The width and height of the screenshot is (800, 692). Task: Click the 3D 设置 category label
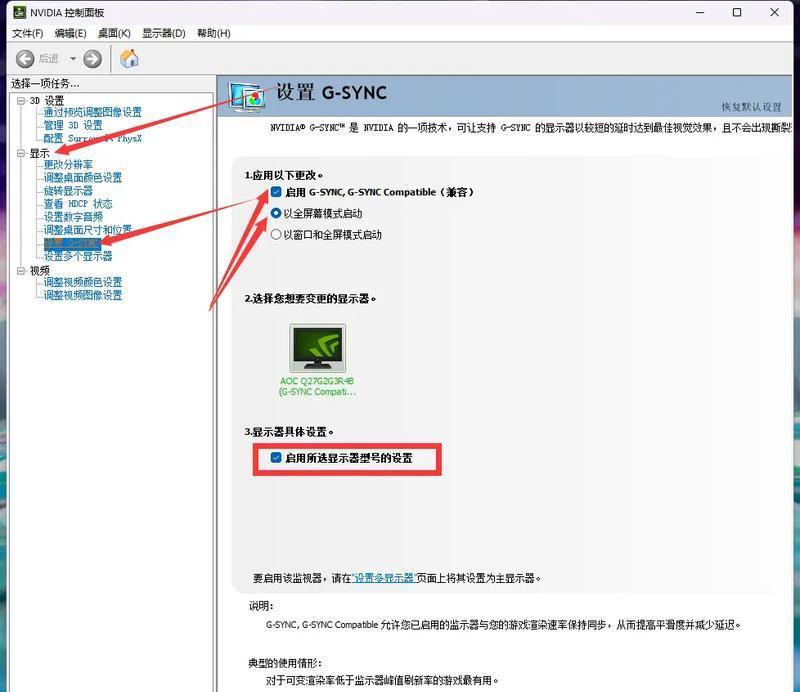(47, 101)
